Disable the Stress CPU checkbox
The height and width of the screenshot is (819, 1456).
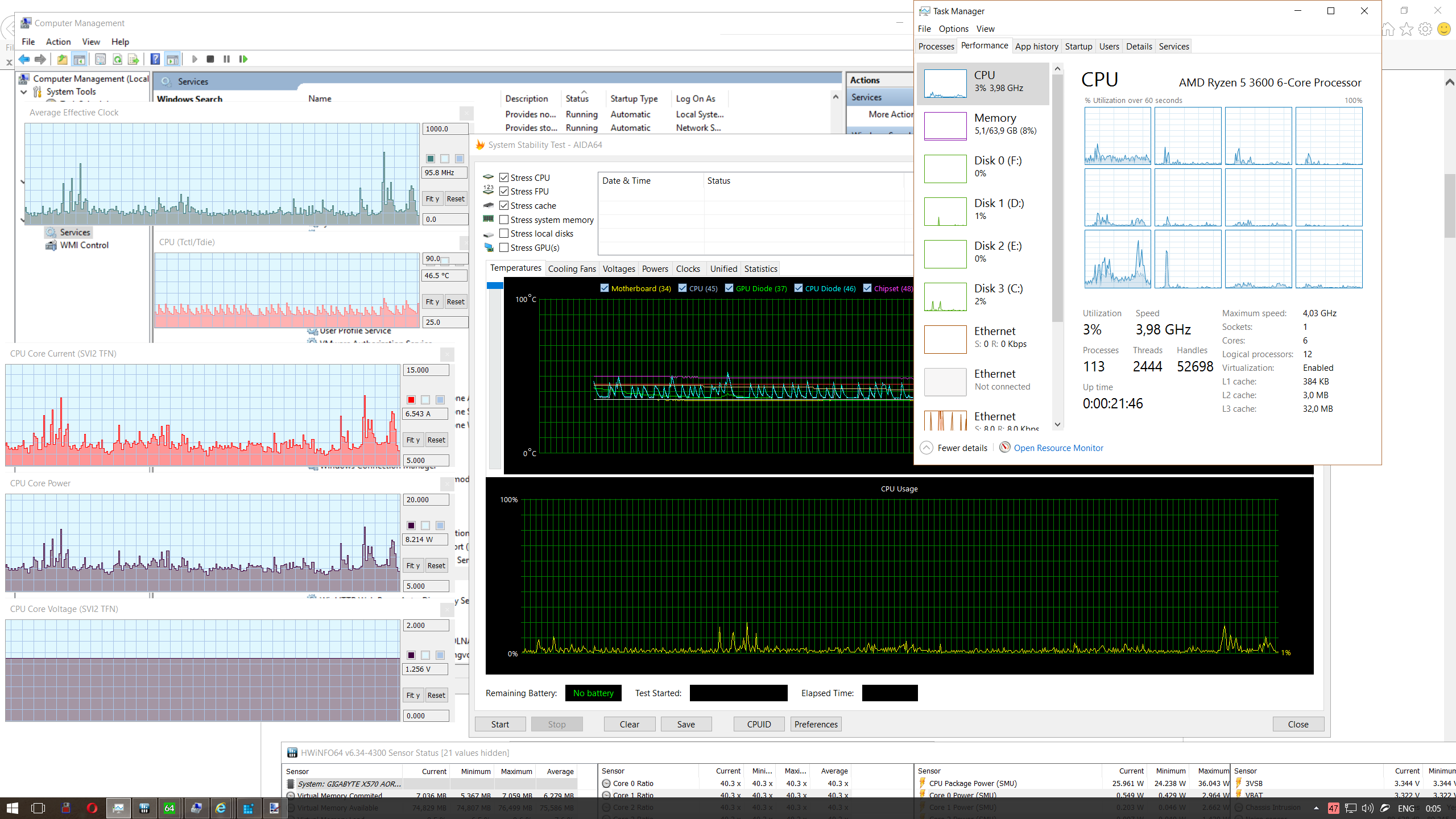click(x=504, y=177)
